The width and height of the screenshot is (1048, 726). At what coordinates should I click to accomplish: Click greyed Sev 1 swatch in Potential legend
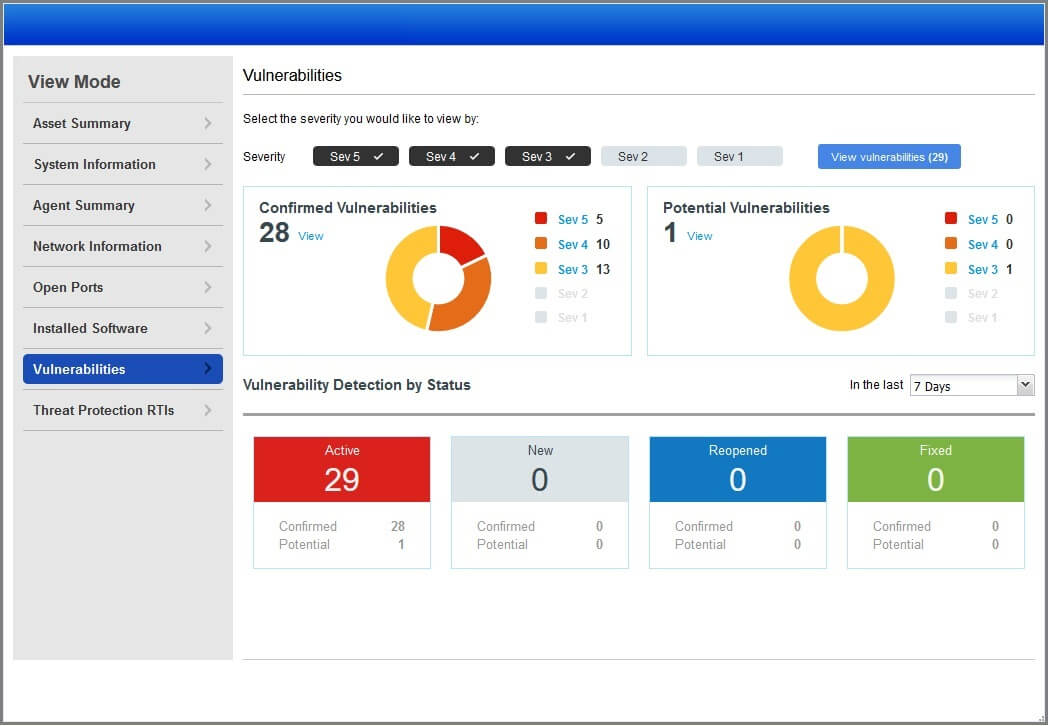[x=951, y=317]
